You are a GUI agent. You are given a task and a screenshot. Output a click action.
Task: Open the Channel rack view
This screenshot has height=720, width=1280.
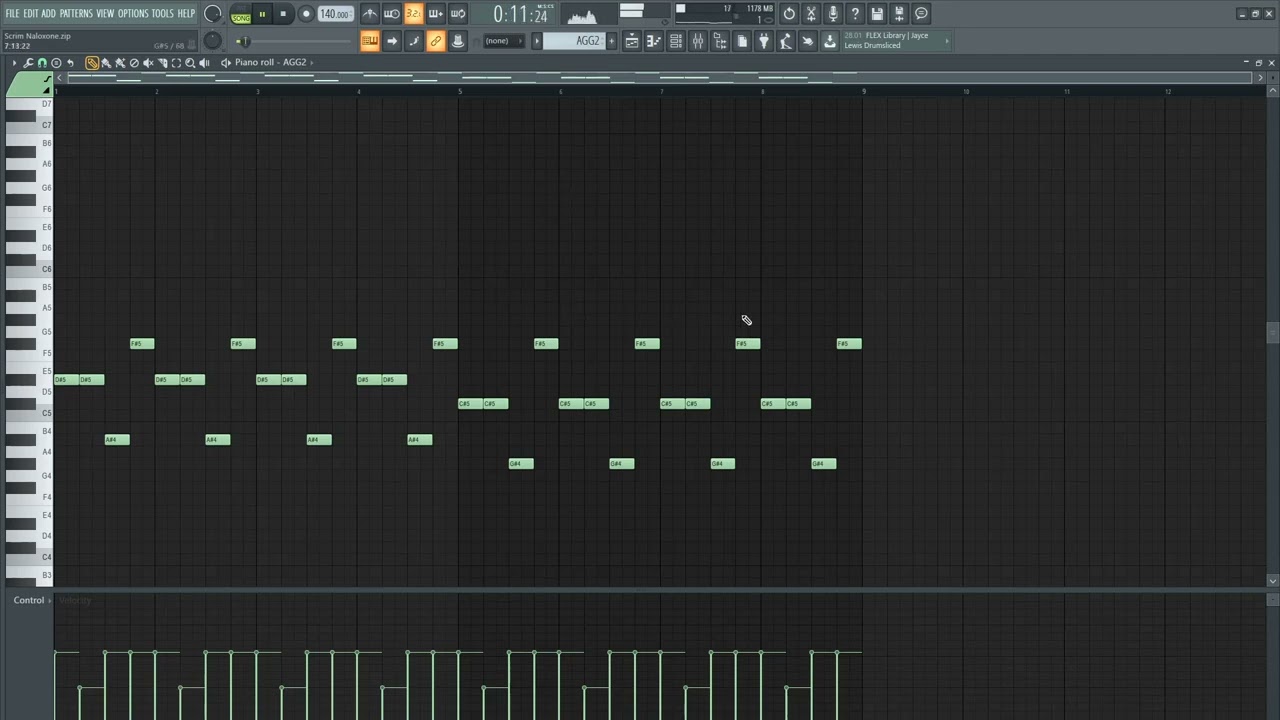pyautogui.click(x=676, y=41)
